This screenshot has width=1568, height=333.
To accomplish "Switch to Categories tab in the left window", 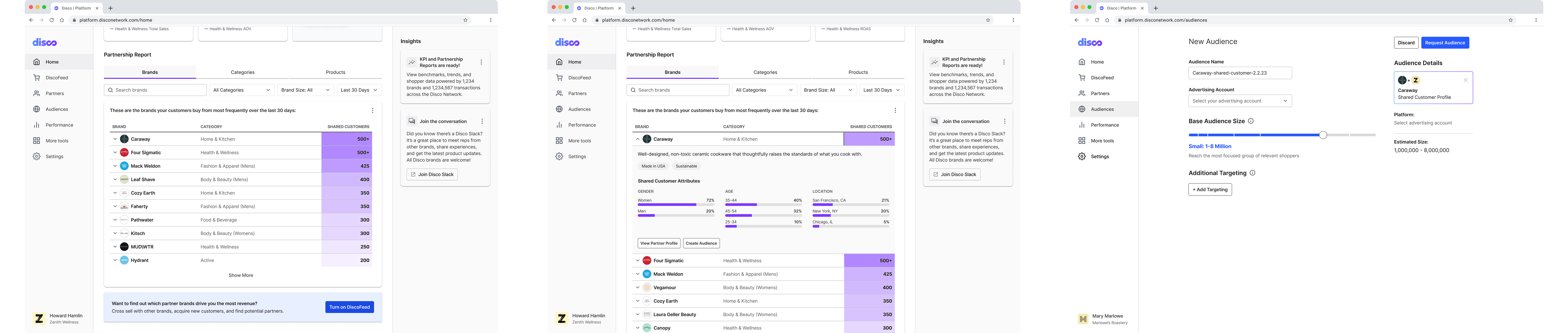I will pyautogui.click(x=242, y=73).
